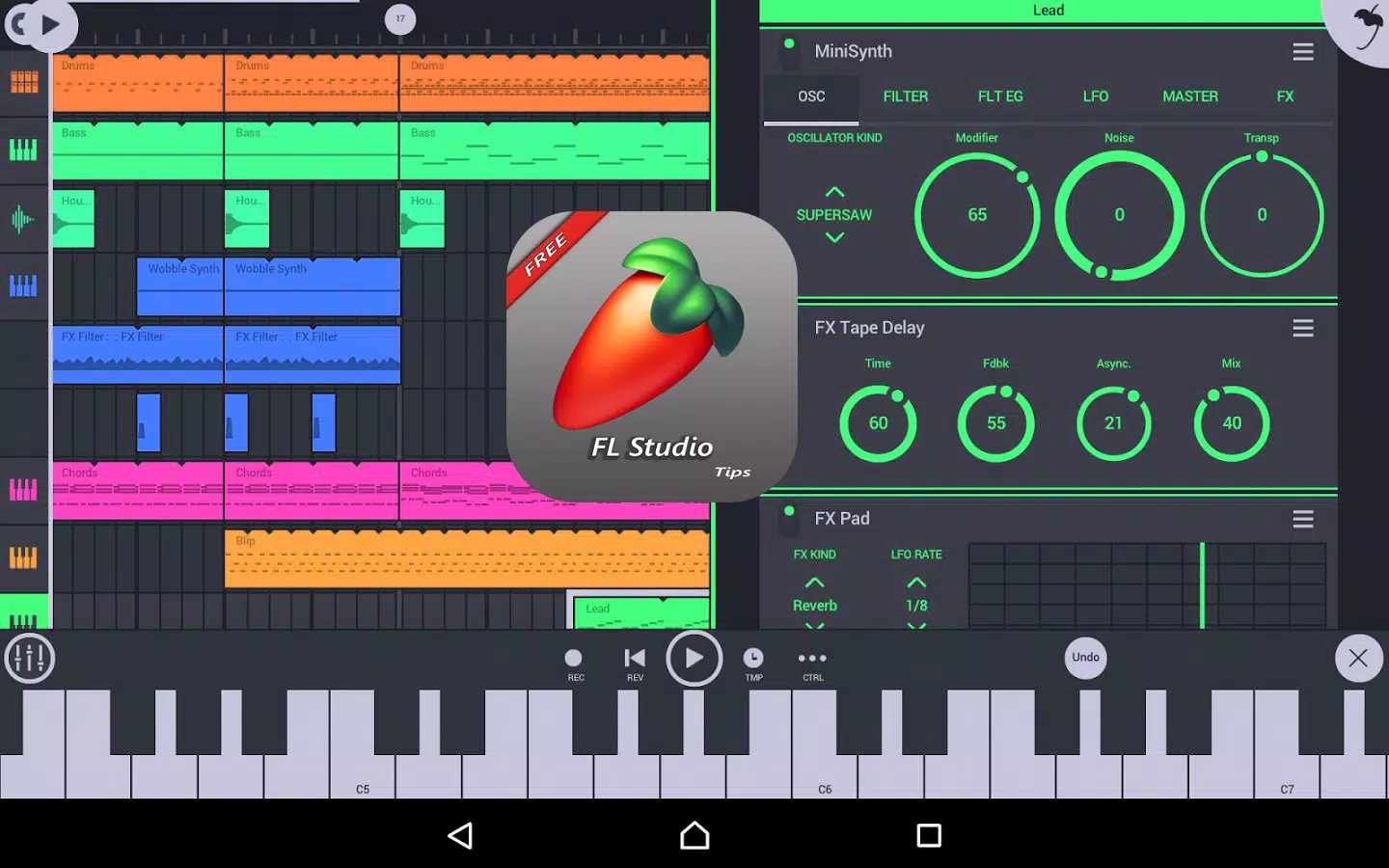This screenshot has height=868, width=1389.
Task: Close the keyboard panel with the X button
Action: [1358, 659]
